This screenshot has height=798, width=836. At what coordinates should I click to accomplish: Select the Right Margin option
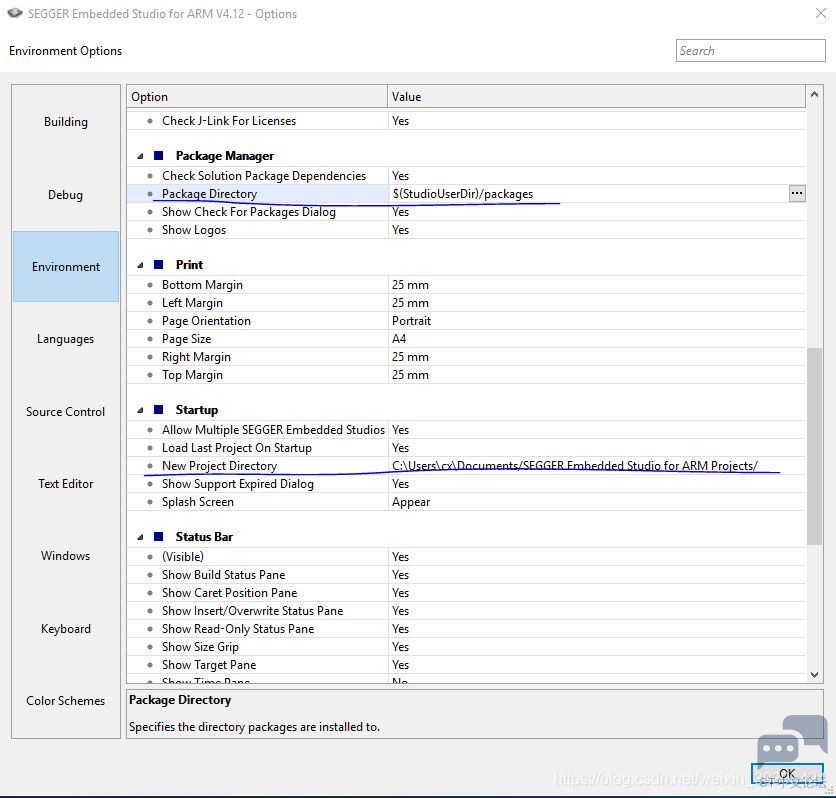click(x=196, y=357)
